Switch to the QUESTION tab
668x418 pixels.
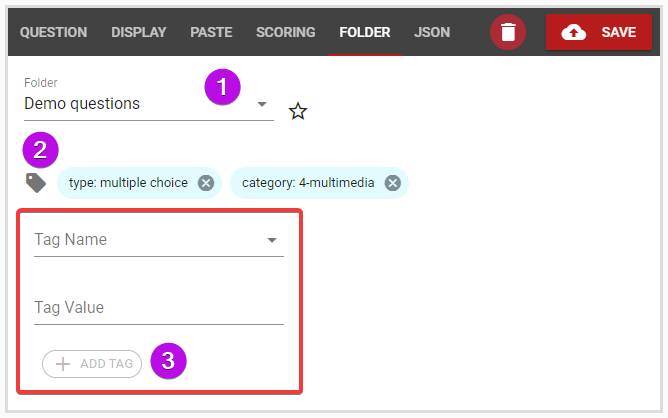point(53,32)
